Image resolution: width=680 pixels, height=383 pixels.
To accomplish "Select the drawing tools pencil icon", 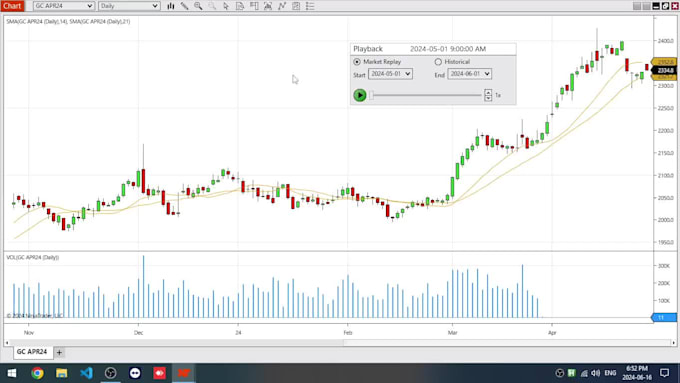I will click(x=184, y=6).
